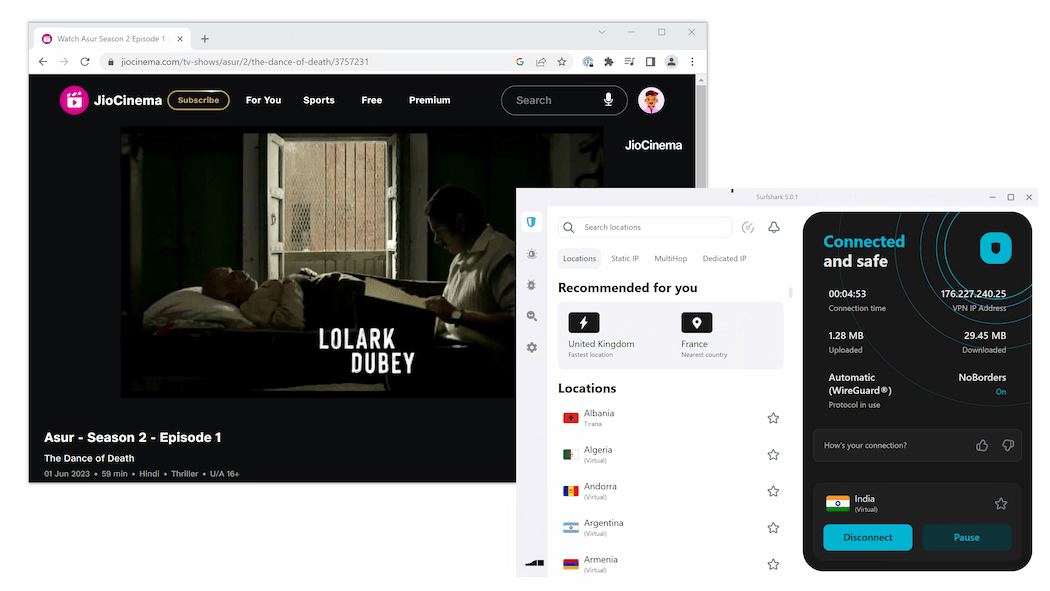Click Surfshark locations list scrollbar
The height and width of the screenshot is (591, 1050).
(x=791, y=292)
